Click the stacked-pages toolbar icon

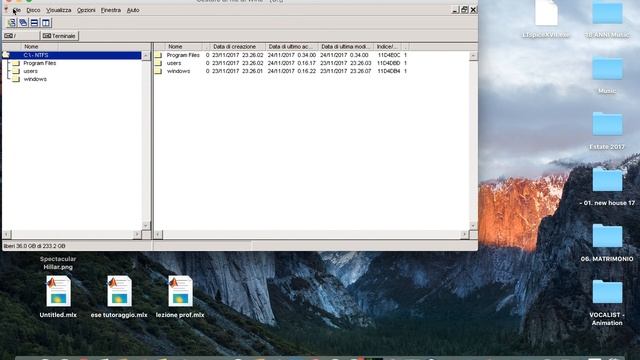coord(23,23)
